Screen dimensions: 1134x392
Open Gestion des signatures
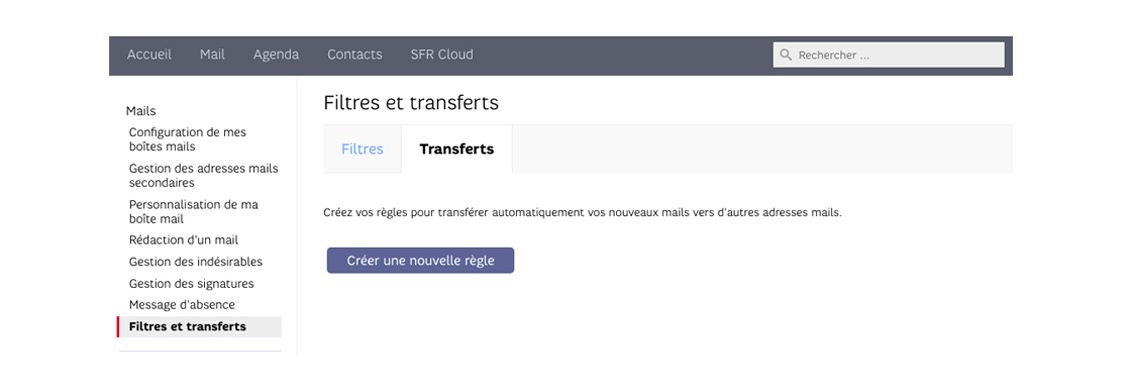[191, 284]
